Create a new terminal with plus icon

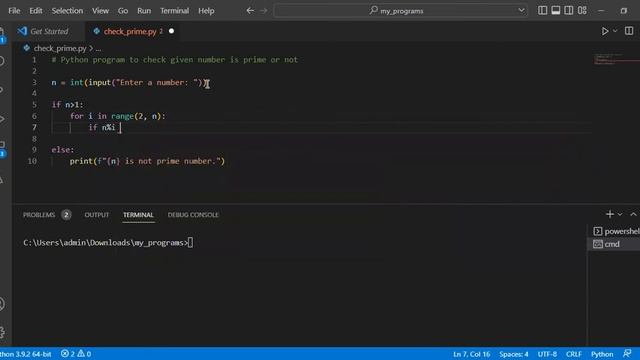point(610,214)
